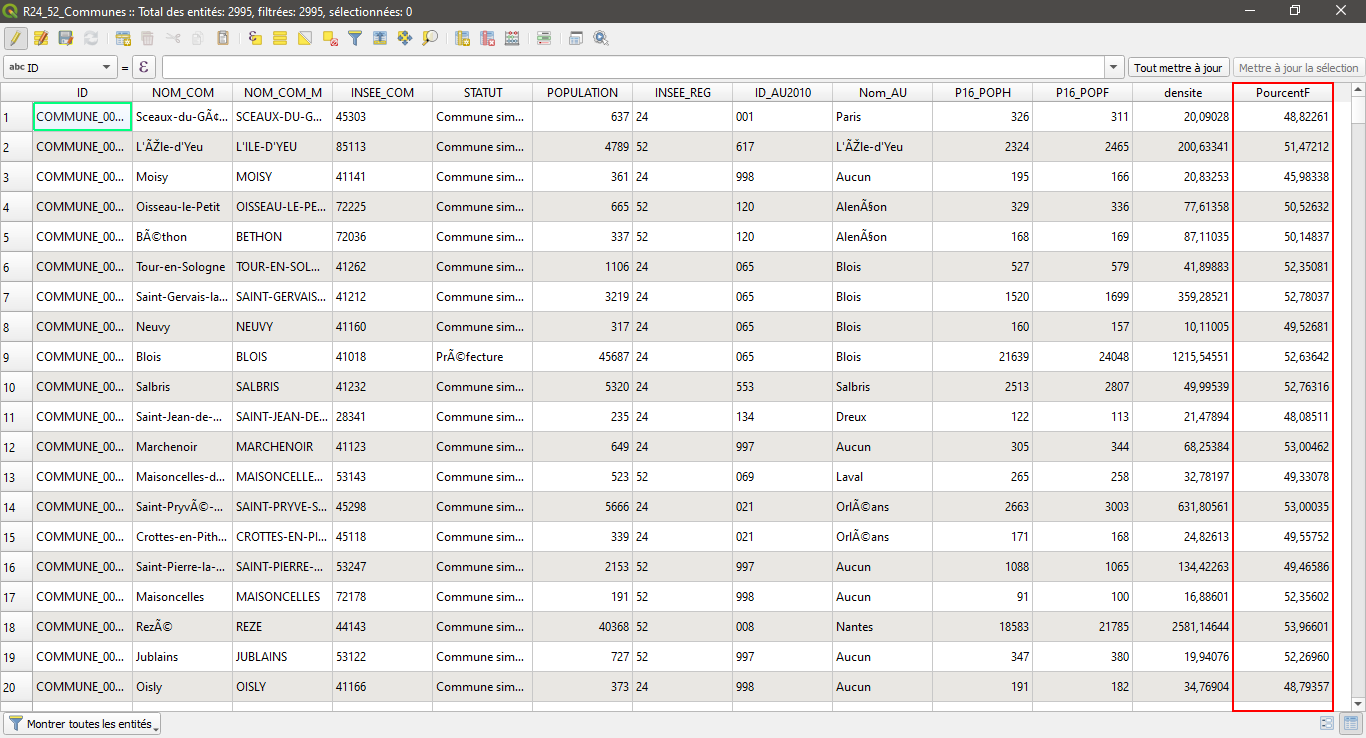Open the field calculator abacus icon
The width and height of the screenshot is (1366, 738).
(512, 38)
